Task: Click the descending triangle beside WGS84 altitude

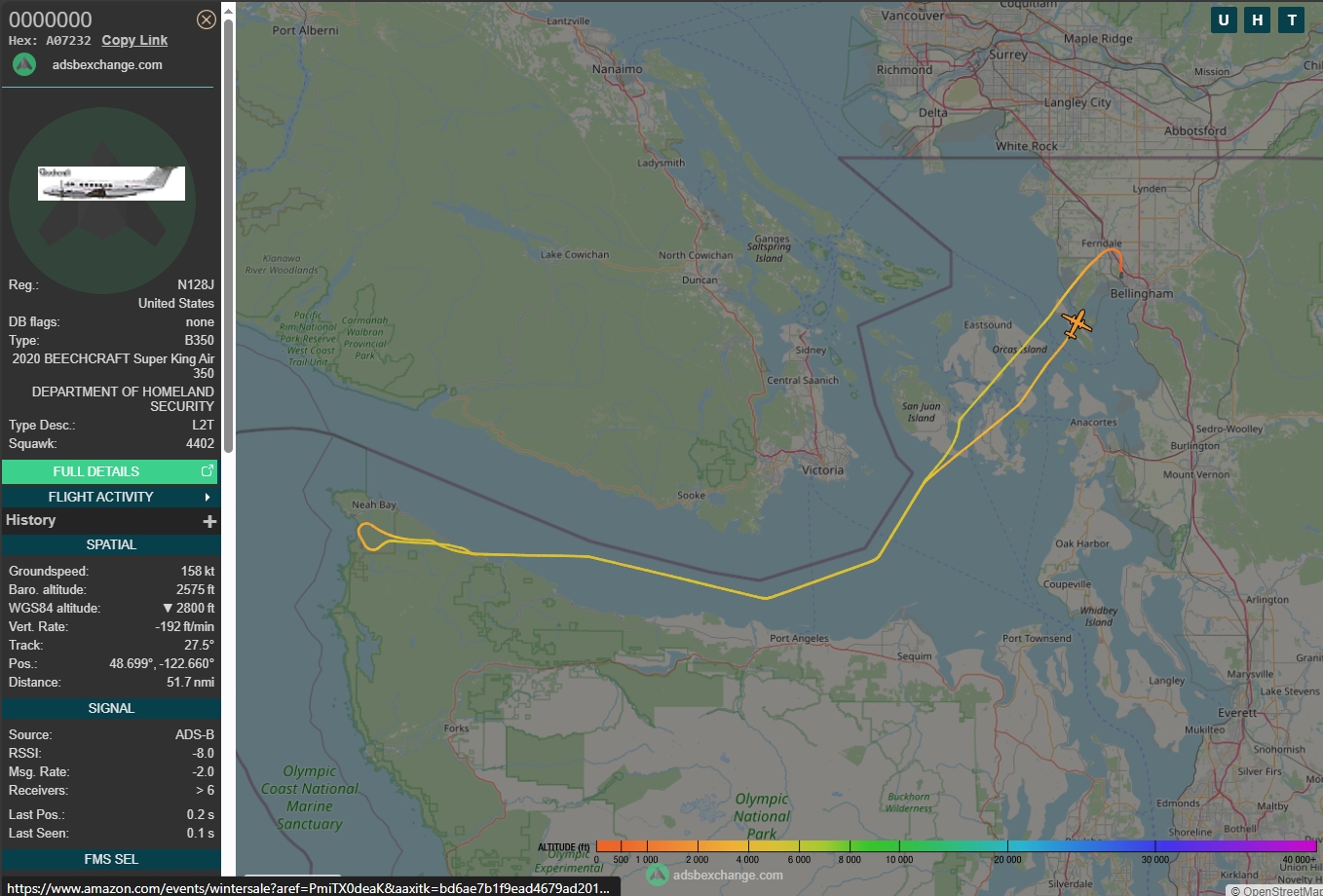Action: (x=168, y=609)
